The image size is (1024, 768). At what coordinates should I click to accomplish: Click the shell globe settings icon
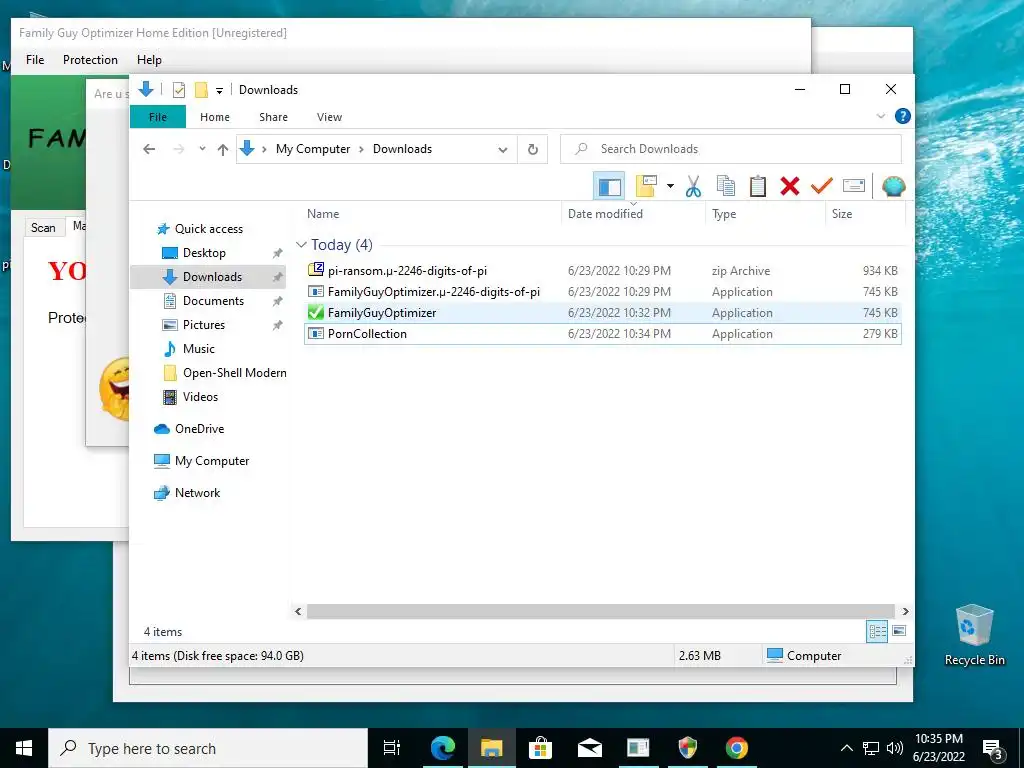click(x=893, y=186)
